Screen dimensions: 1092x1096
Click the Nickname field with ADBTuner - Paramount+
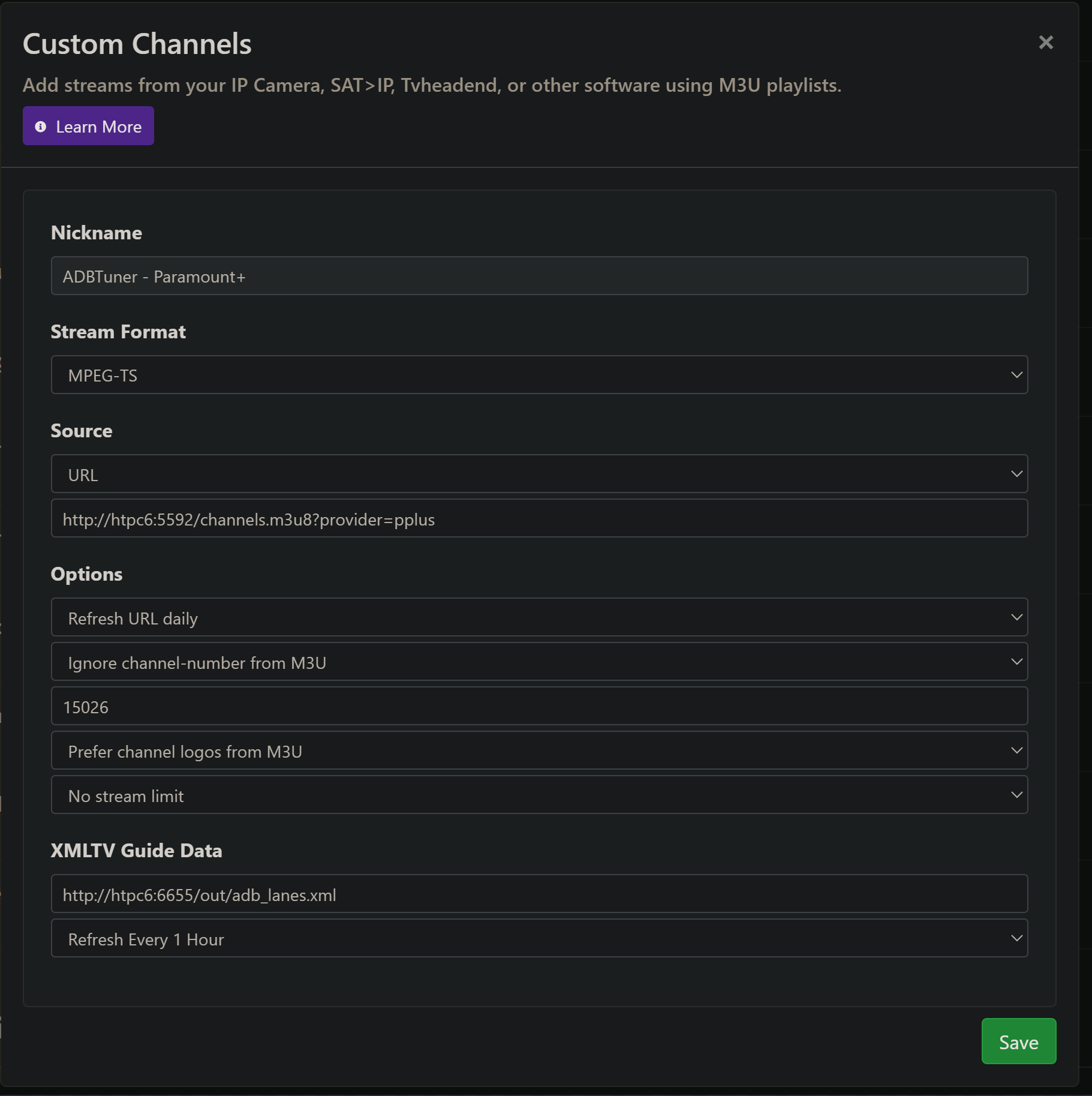click(x=539, y=276)
